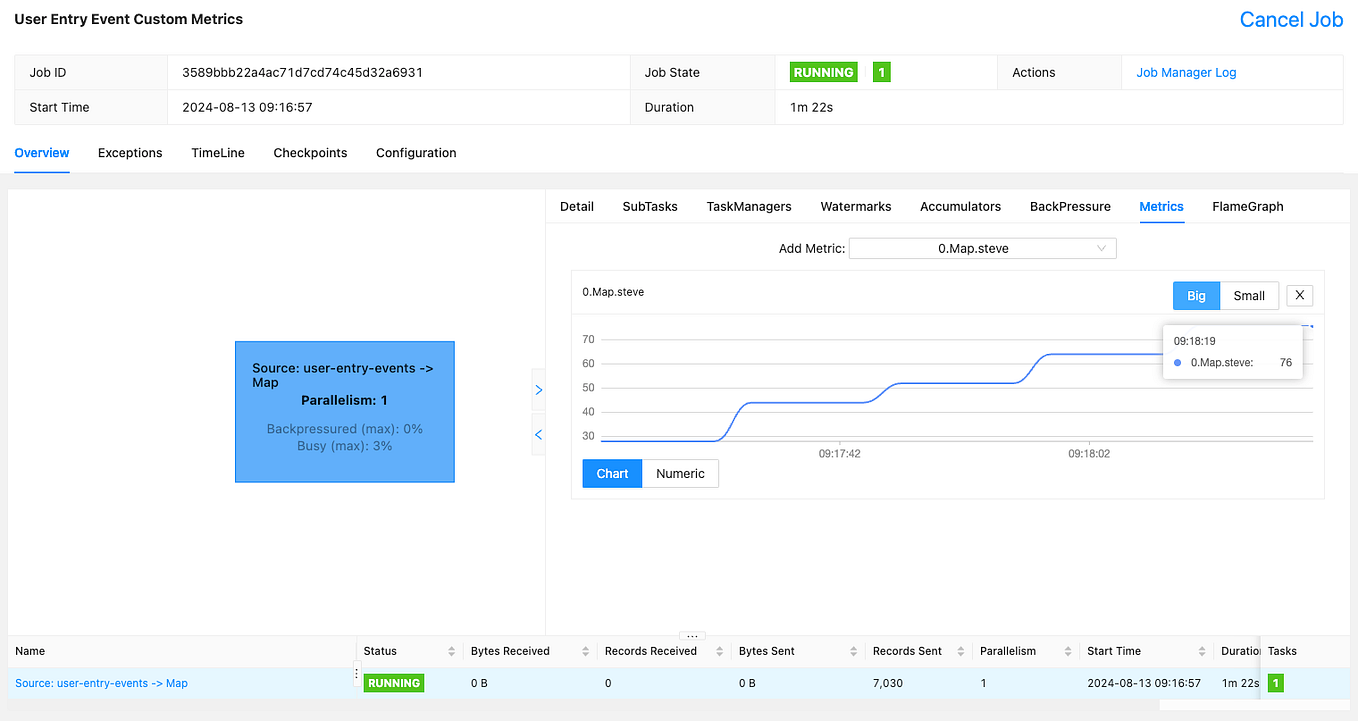This screenshot has height=721, width=1358.
Task: Switch the metric chart size to Small
Action: click(x=1249, y=295)
